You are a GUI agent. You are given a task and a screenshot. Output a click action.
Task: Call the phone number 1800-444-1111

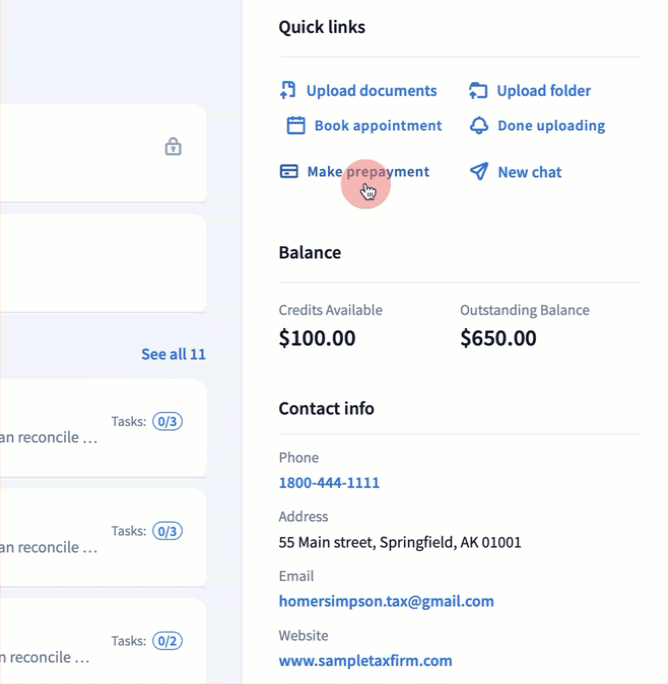(x=329, y=483)
